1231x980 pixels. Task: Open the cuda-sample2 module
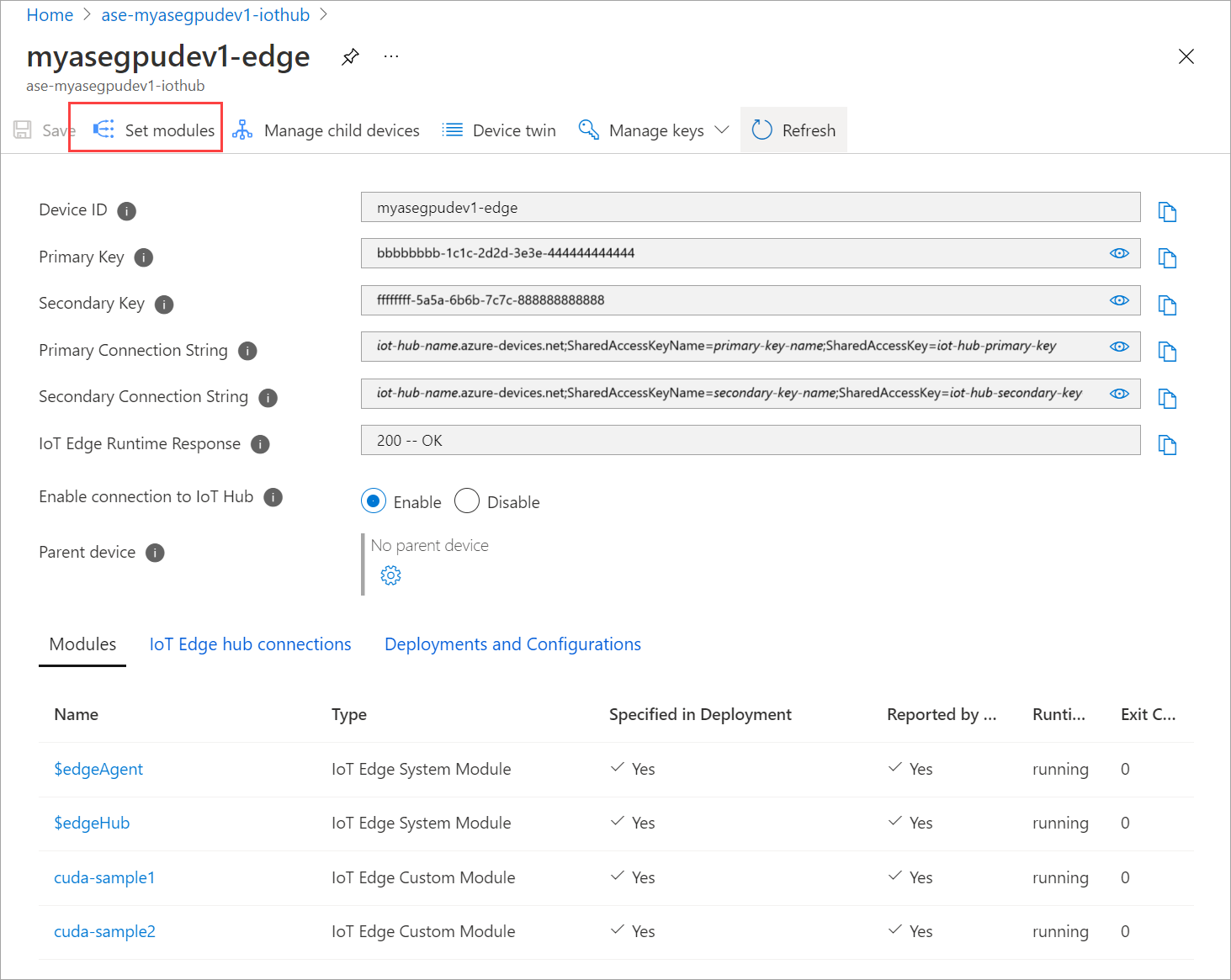point(104,931)
